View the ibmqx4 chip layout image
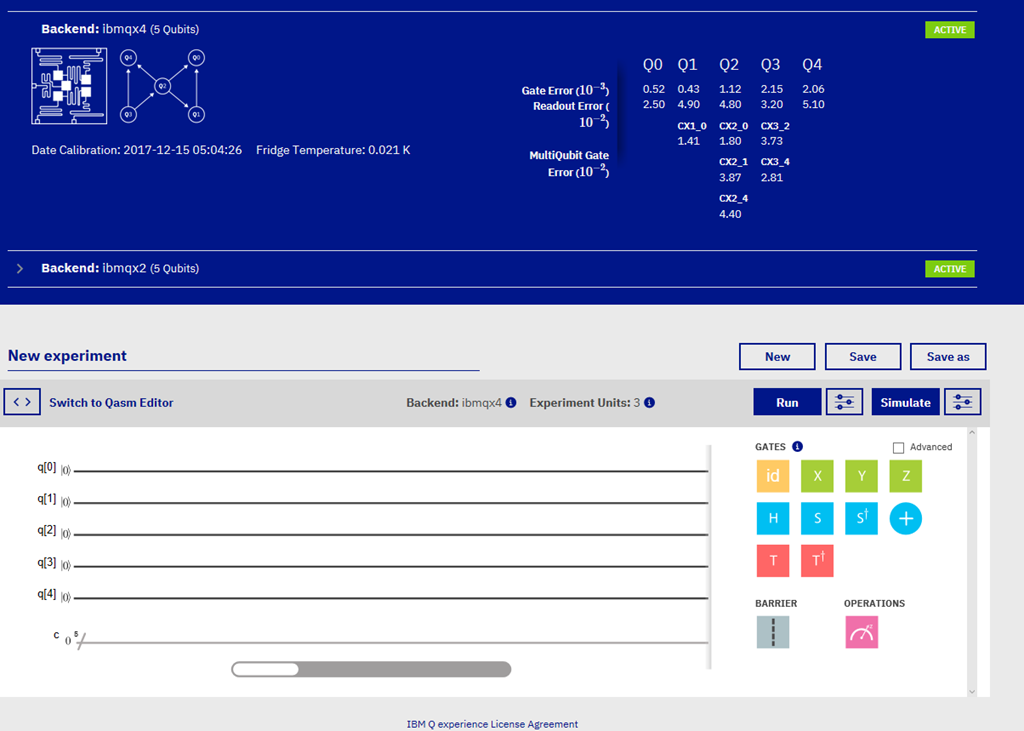1024x731 pixels. coord(69,86)
